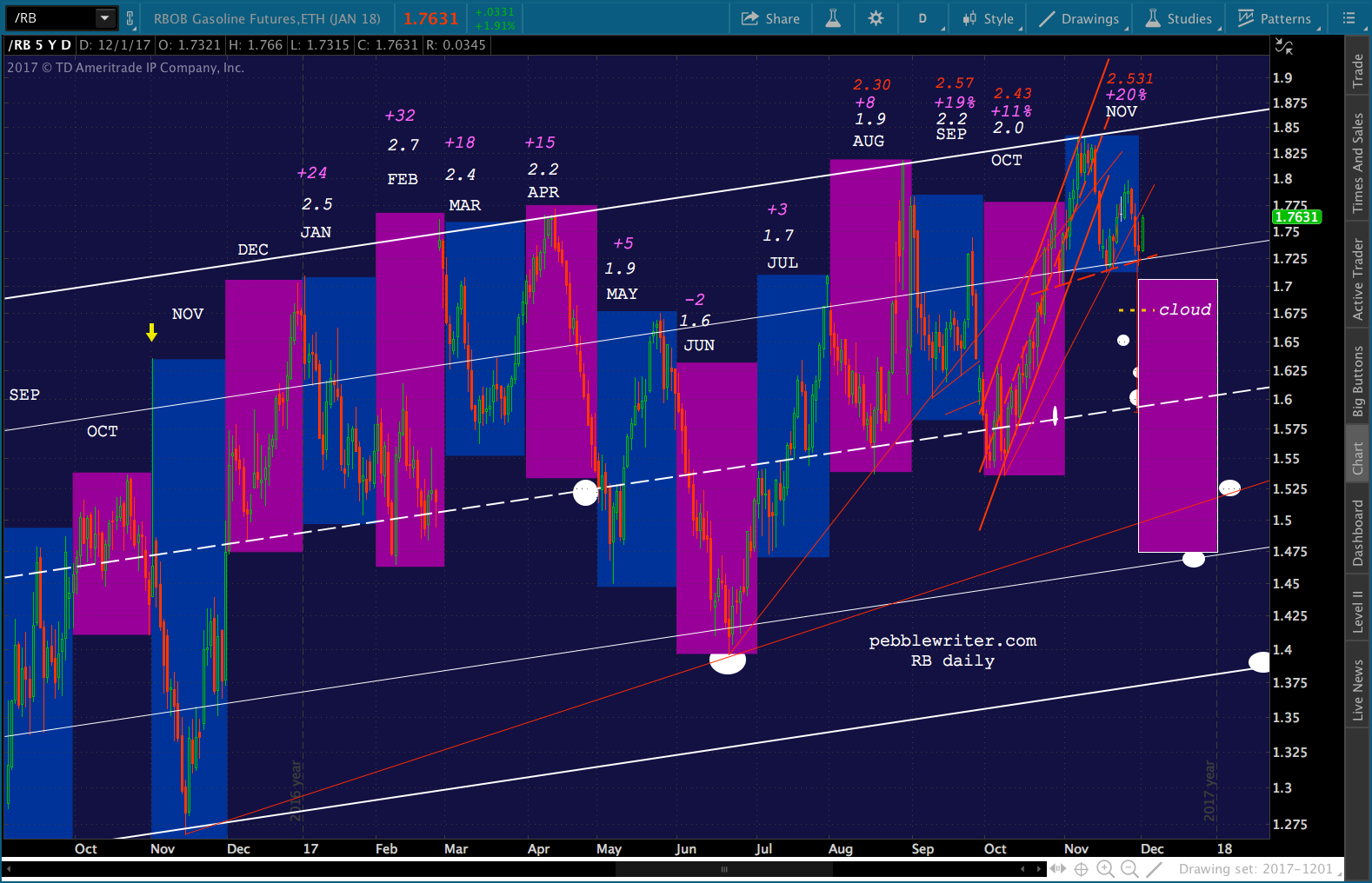Image resolution: width=1372 pixels, height=883 pixels.
Task: Click the flask icon beside Share
Action: pos(833,18)
